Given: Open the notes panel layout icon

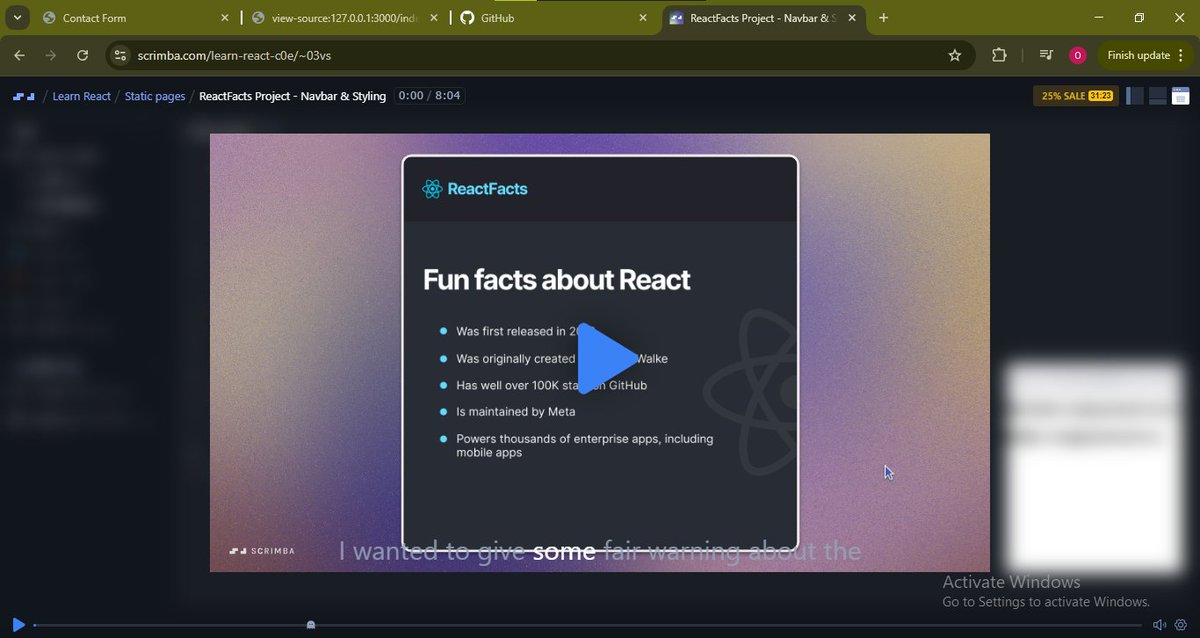Looking at the screenshot, I should point(1180,95).
